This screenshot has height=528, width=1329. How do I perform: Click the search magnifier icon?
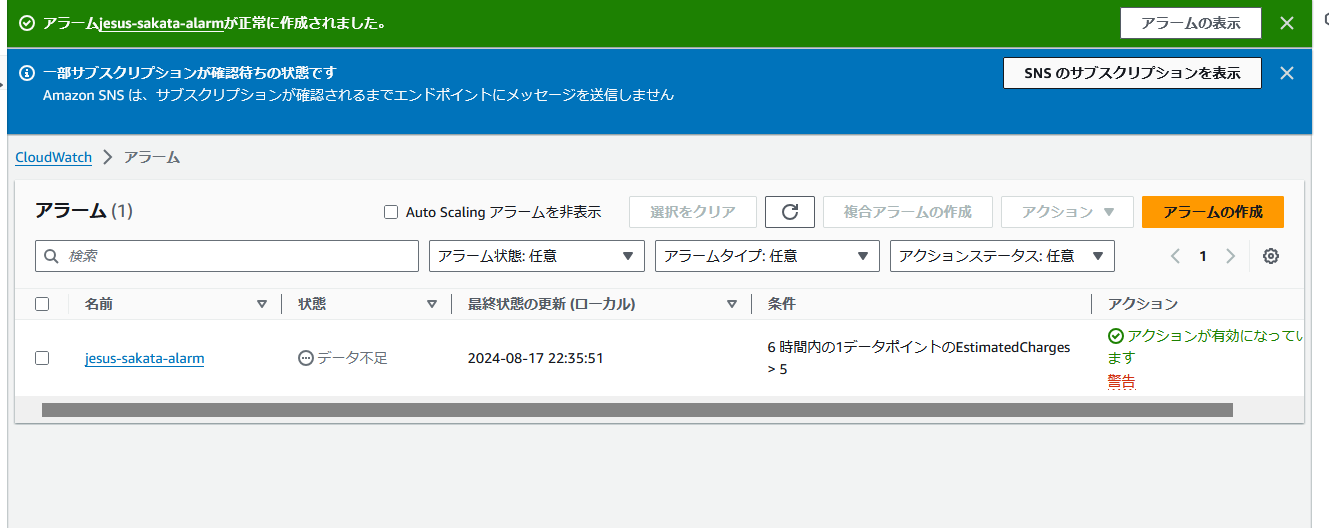(x=52, y=256)
